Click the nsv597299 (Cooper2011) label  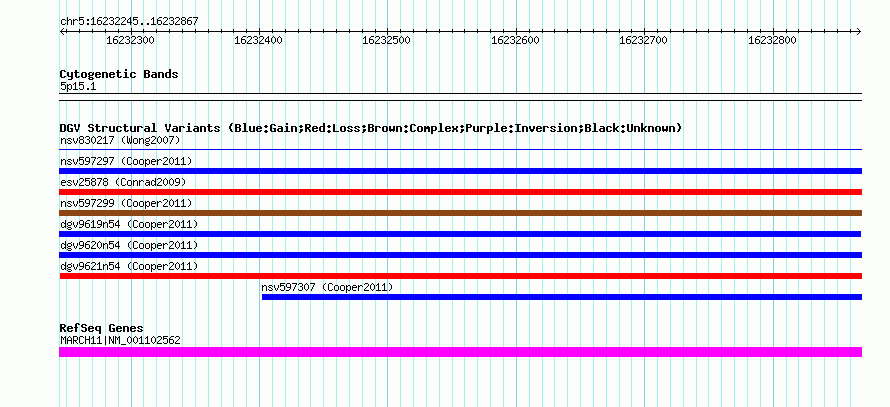pyautogui.click(x=126, y=203)
